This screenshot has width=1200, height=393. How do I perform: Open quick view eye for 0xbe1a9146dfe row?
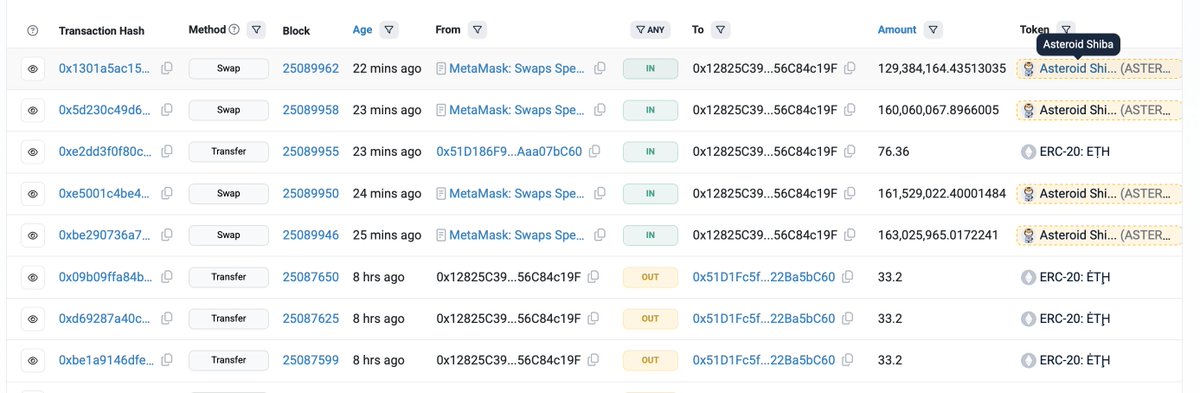[x=33, y=360]
